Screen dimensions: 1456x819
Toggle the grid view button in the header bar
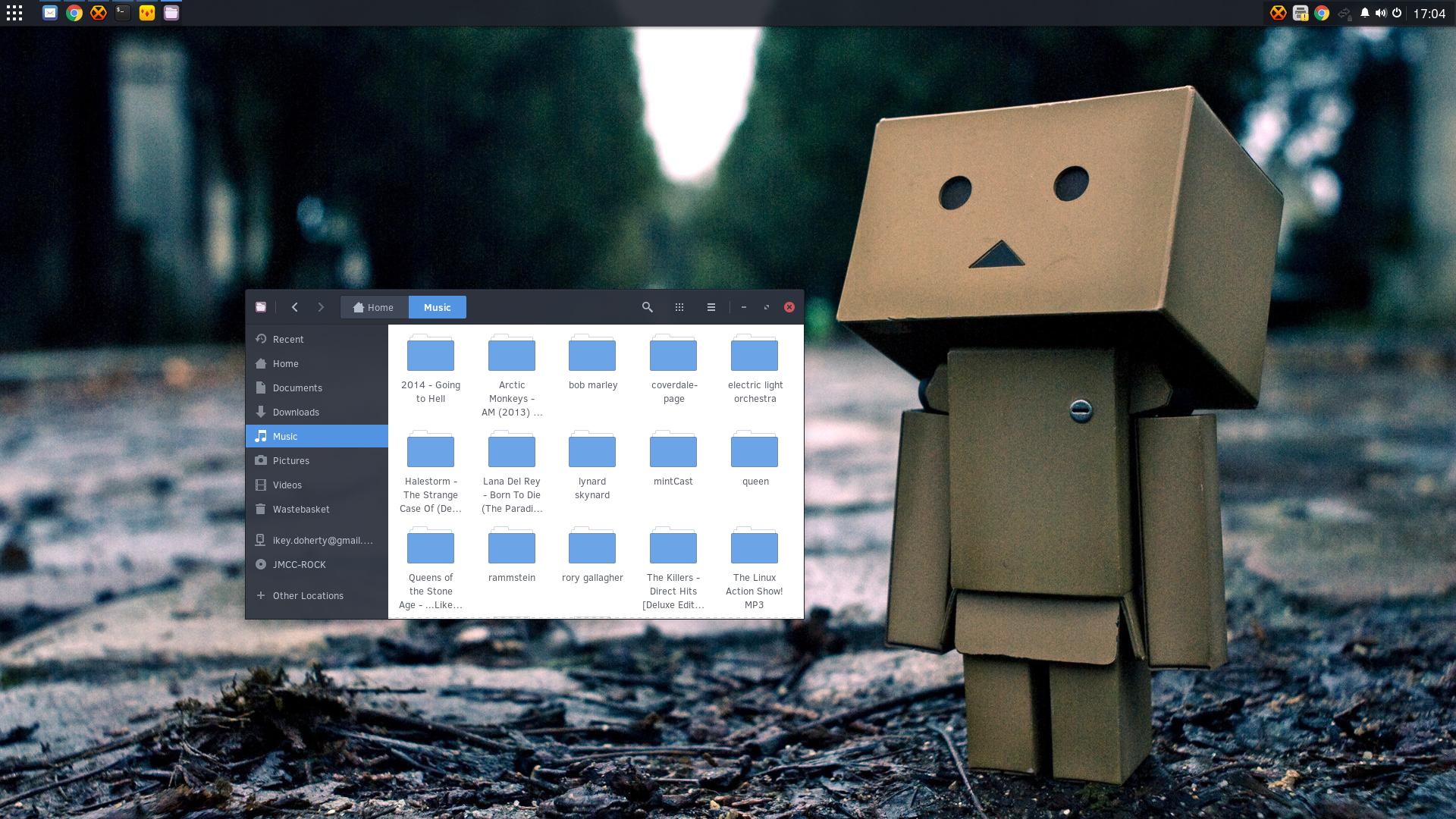click(x=679, y=307)
